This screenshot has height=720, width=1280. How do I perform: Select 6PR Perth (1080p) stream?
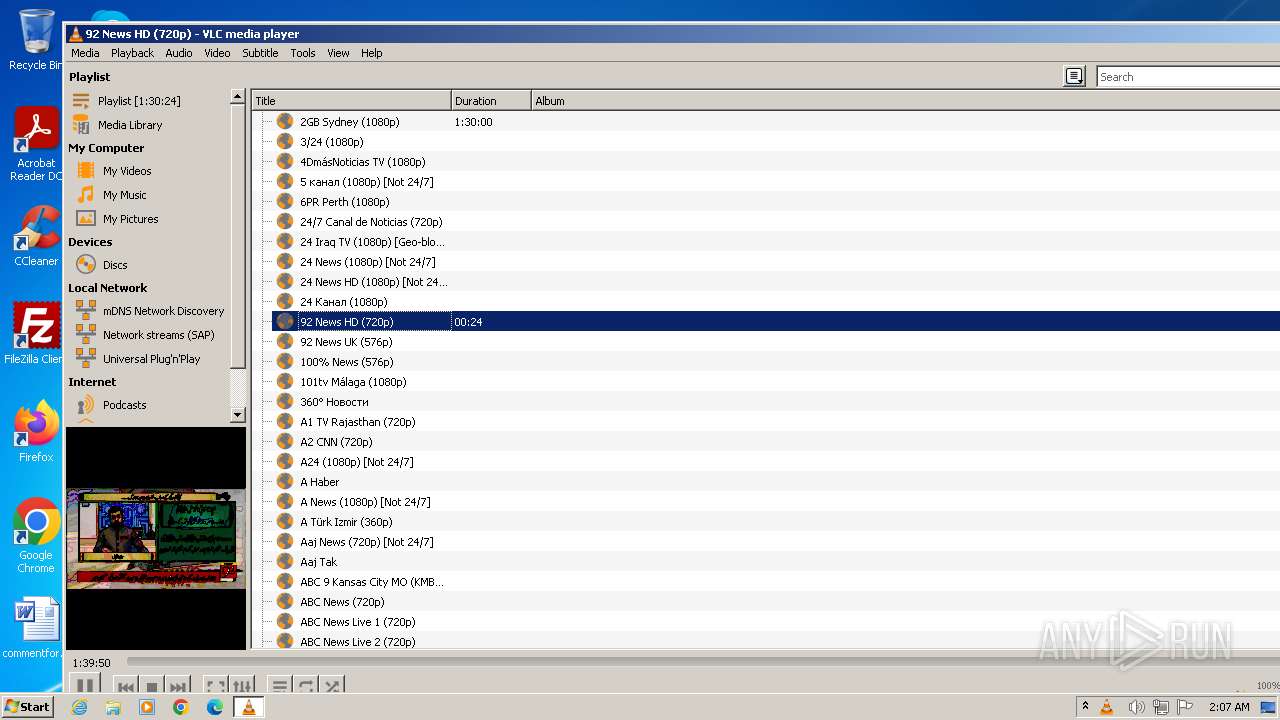(x=344, y=202)
